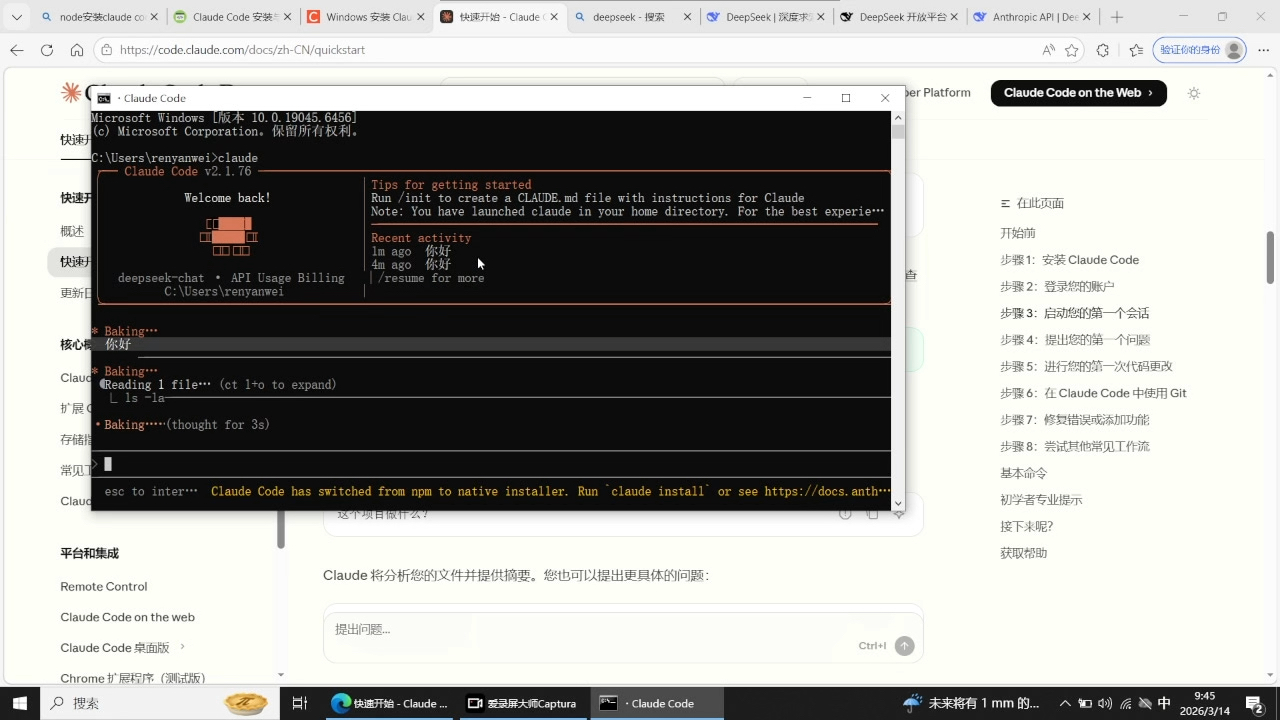Switch to the DeepSeek 开放平台 tab

click(x=898, y=17)
